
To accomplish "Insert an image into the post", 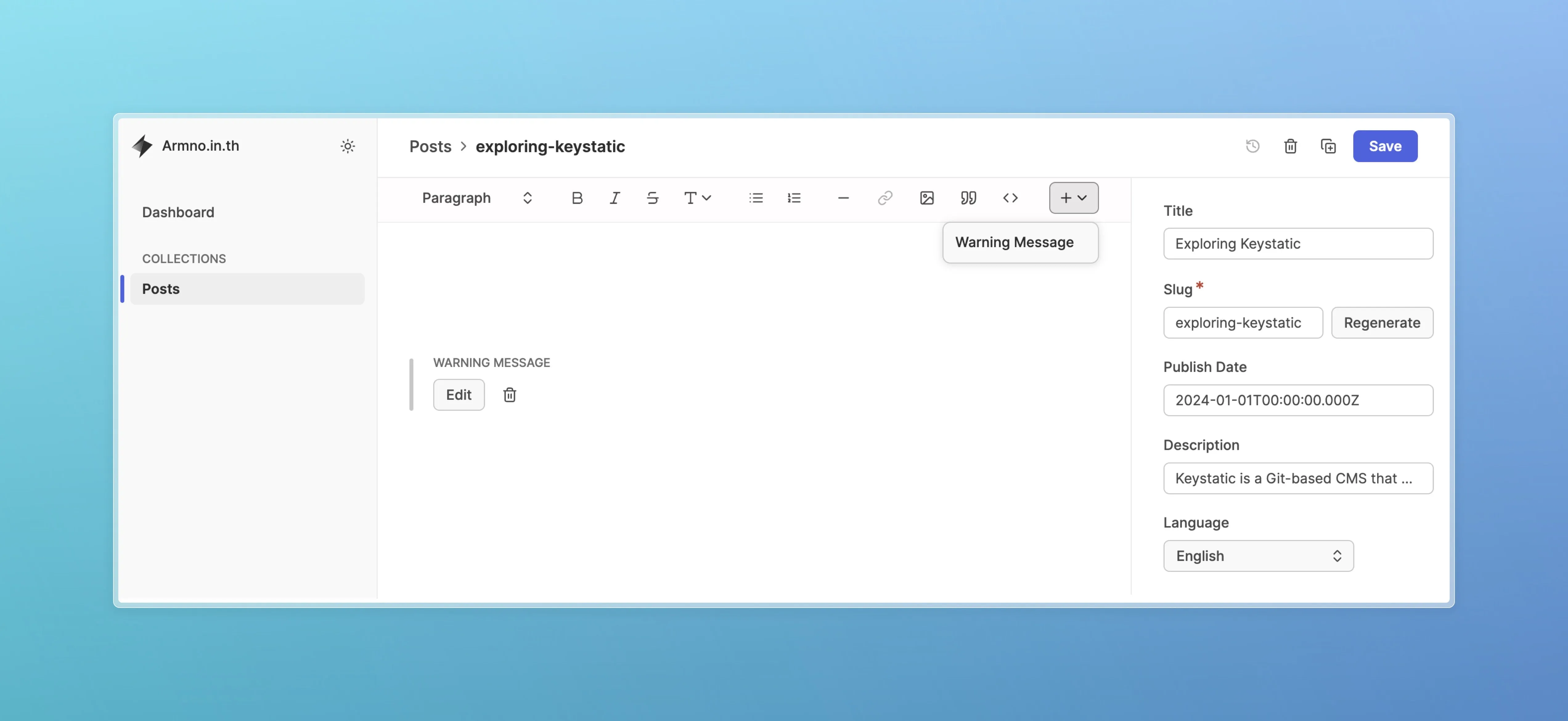I will (926, 198).
